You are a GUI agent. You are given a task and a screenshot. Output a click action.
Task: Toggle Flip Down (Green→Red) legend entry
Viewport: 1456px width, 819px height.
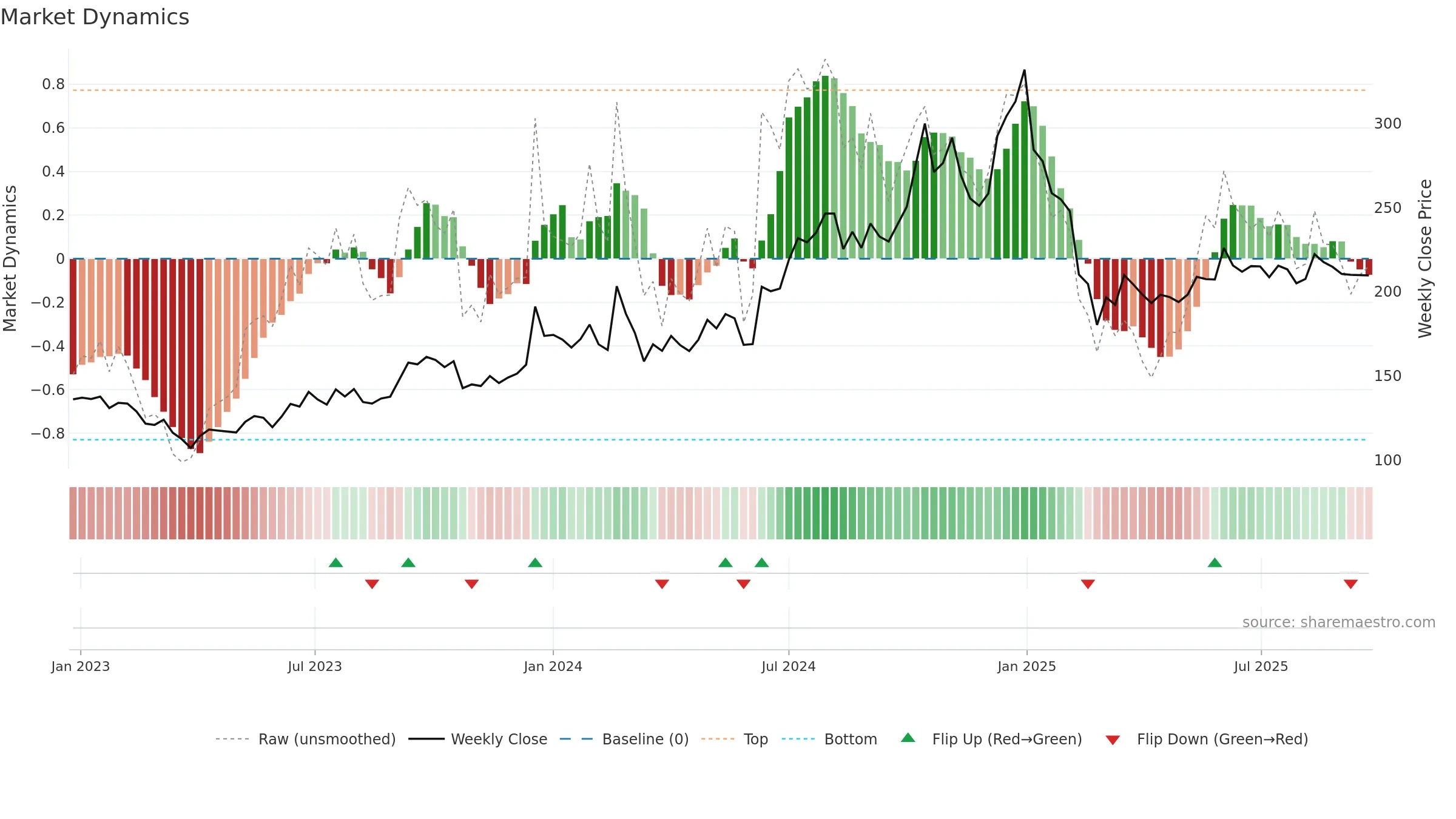point(1206,739)
